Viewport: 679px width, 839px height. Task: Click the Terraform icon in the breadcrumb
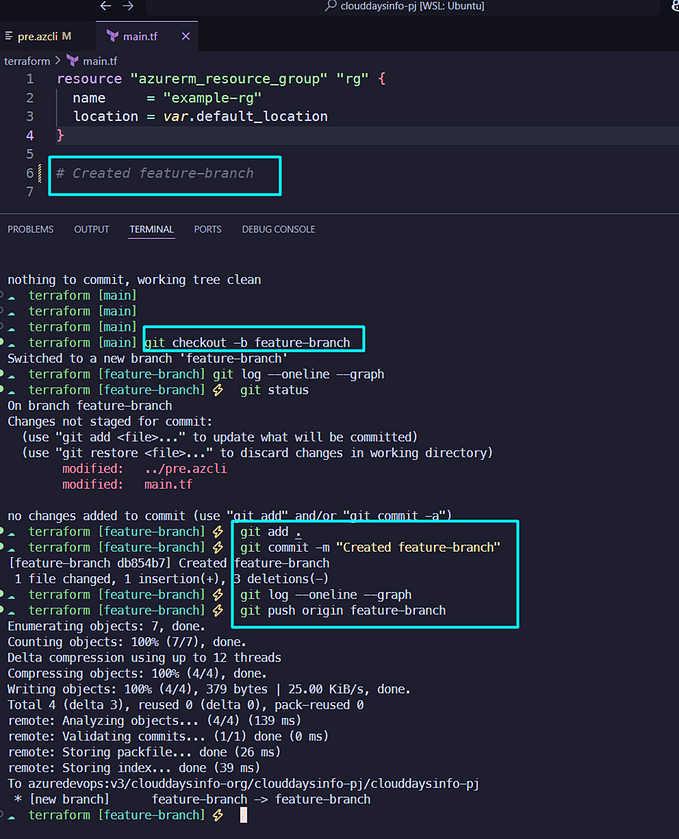pos(72,60)
